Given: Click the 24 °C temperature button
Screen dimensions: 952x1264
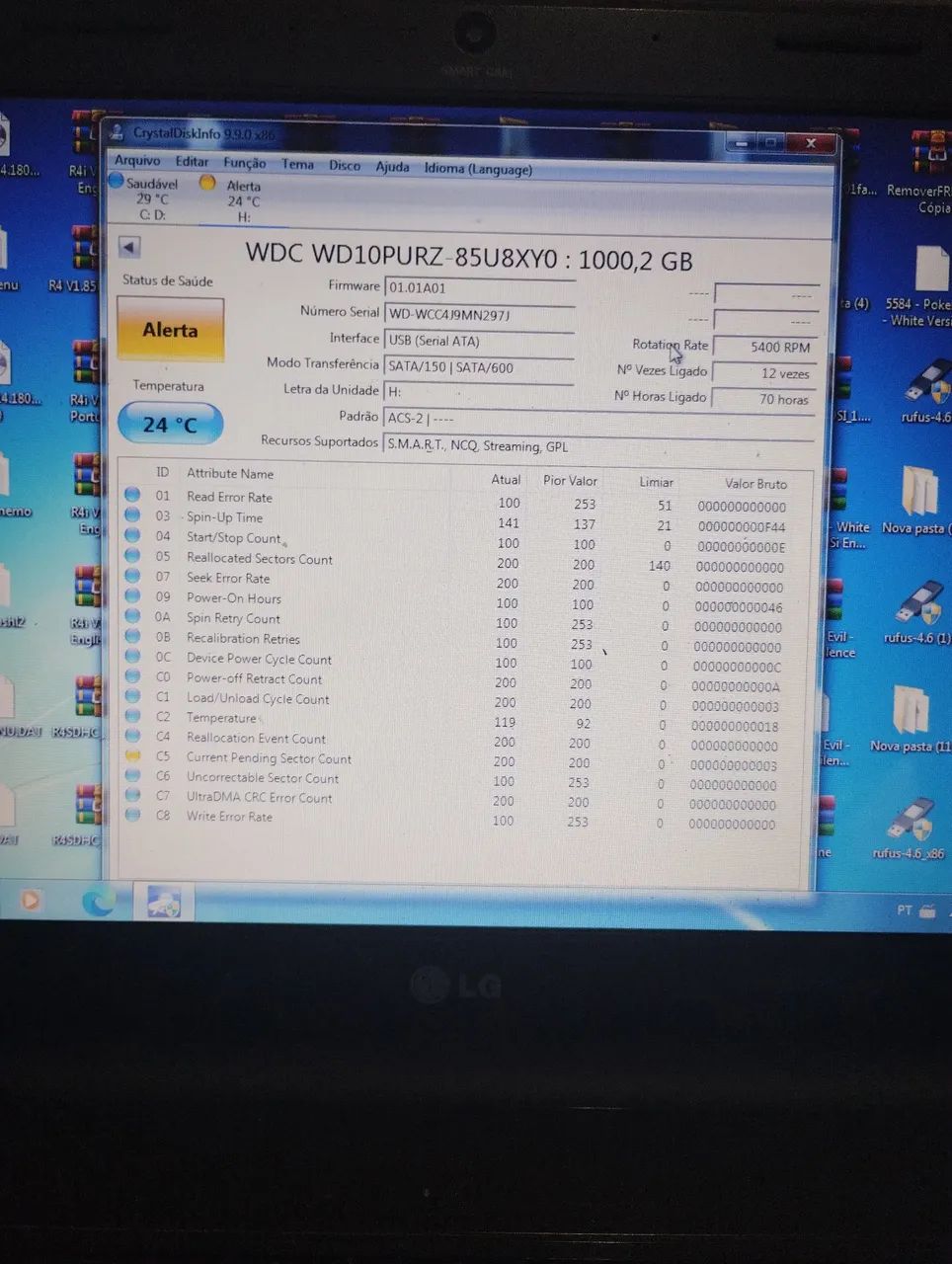Looking at the screenshot, I should (x=170, y=425).
